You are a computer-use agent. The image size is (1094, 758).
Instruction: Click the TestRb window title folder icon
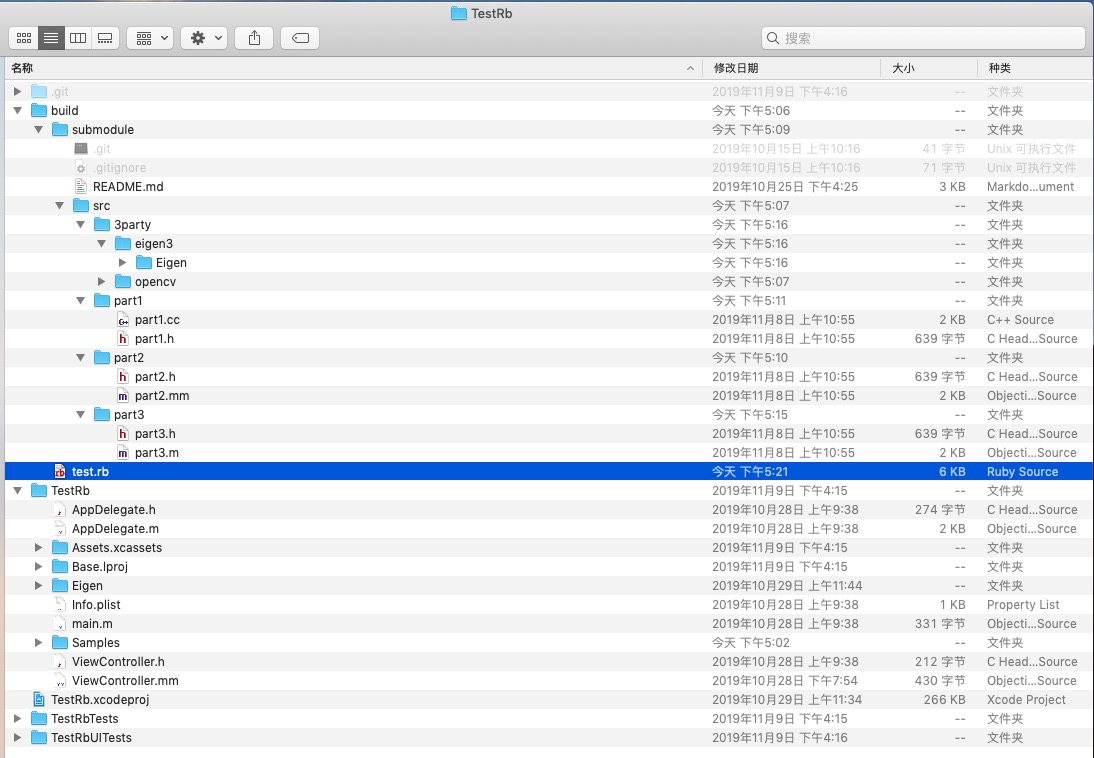click(x=458, y=13)
